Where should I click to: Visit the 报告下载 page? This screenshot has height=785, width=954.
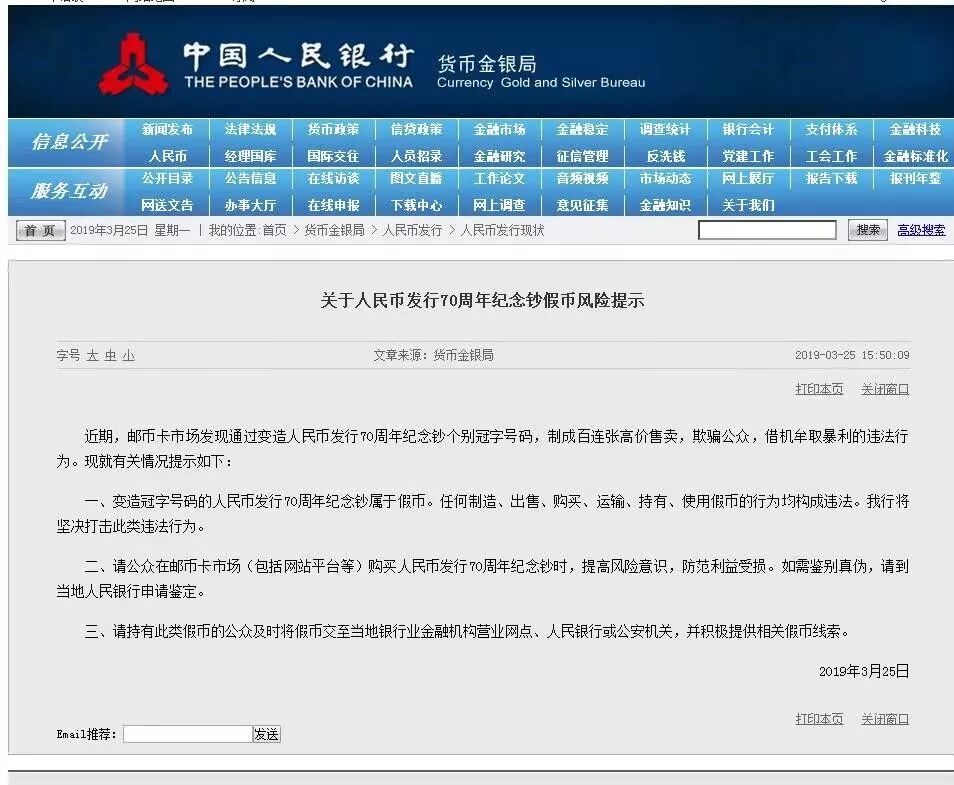coord(831,178)
